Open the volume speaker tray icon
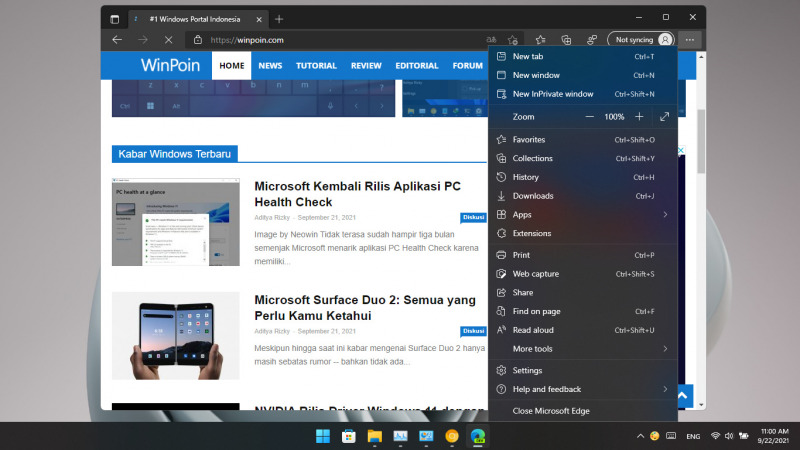Image resolution: width=800 pixels, height=450 pixels. pyautogui.click(x=729, y=436)
